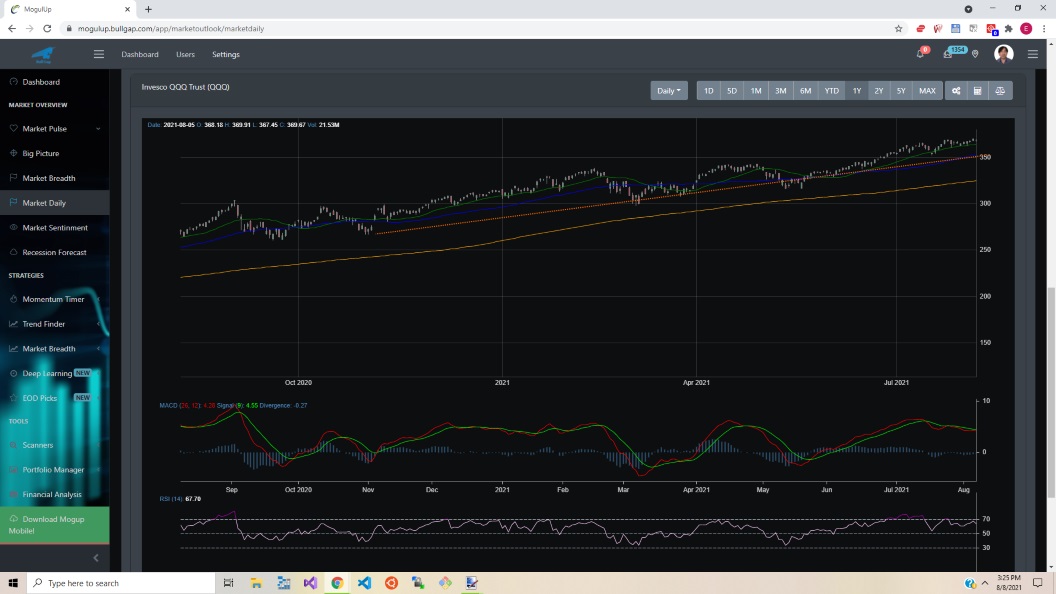Select the 6M time range
The height and width of the screenshot is (594, 1056).
point(805,91)
